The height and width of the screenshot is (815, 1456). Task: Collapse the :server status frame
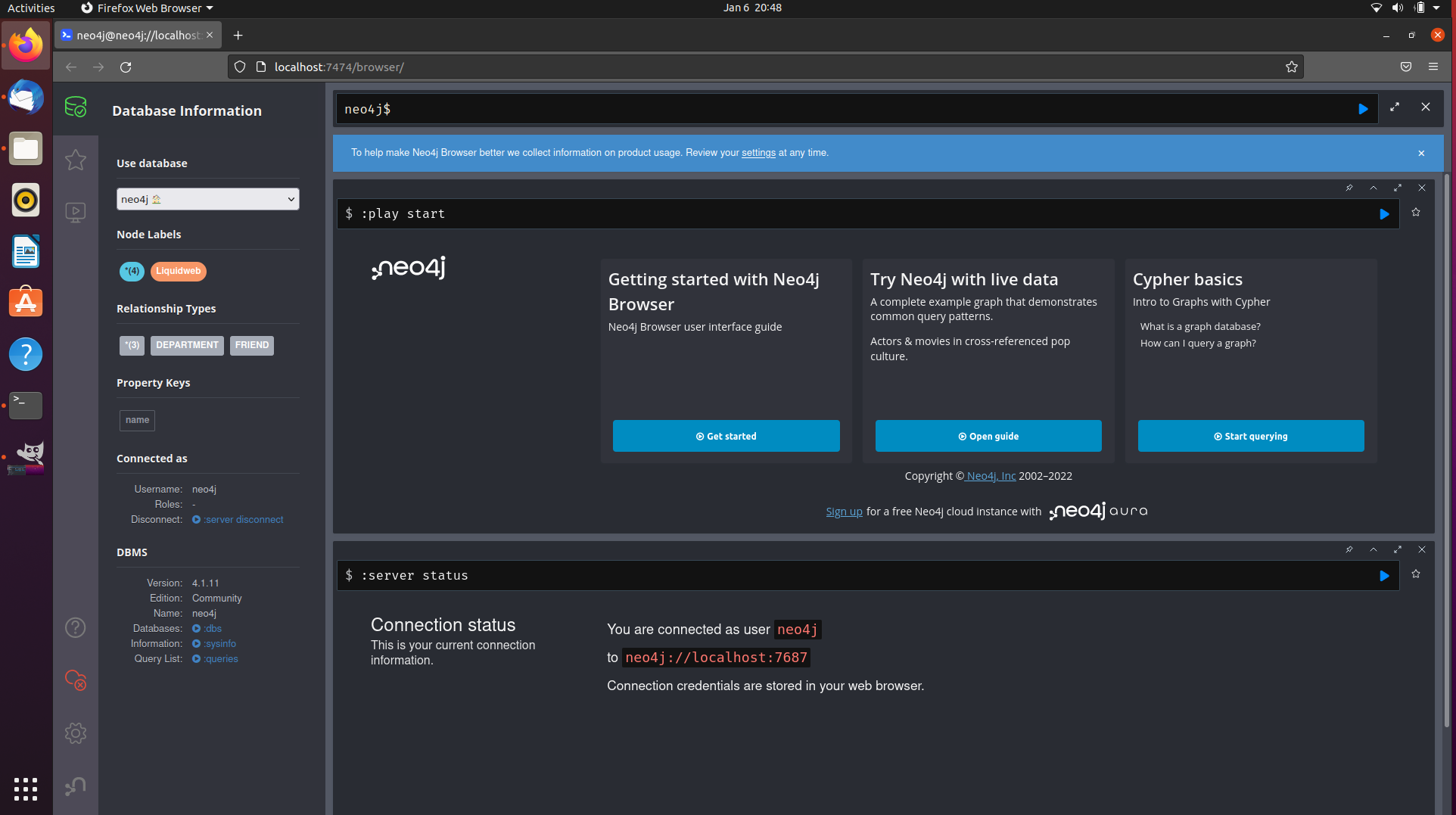point(1374,549)
